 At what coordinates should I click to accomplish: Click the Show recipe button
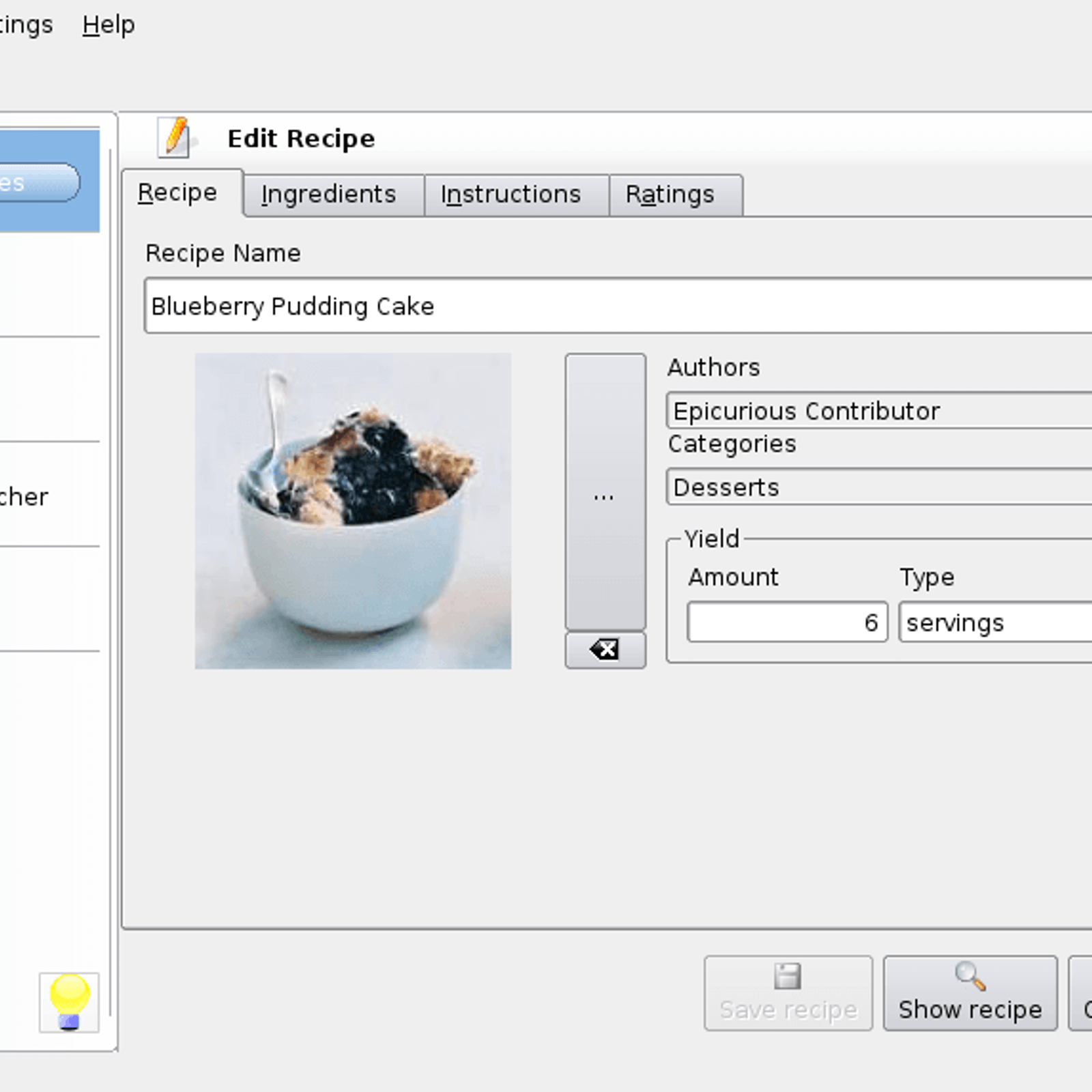click(970, 993)
